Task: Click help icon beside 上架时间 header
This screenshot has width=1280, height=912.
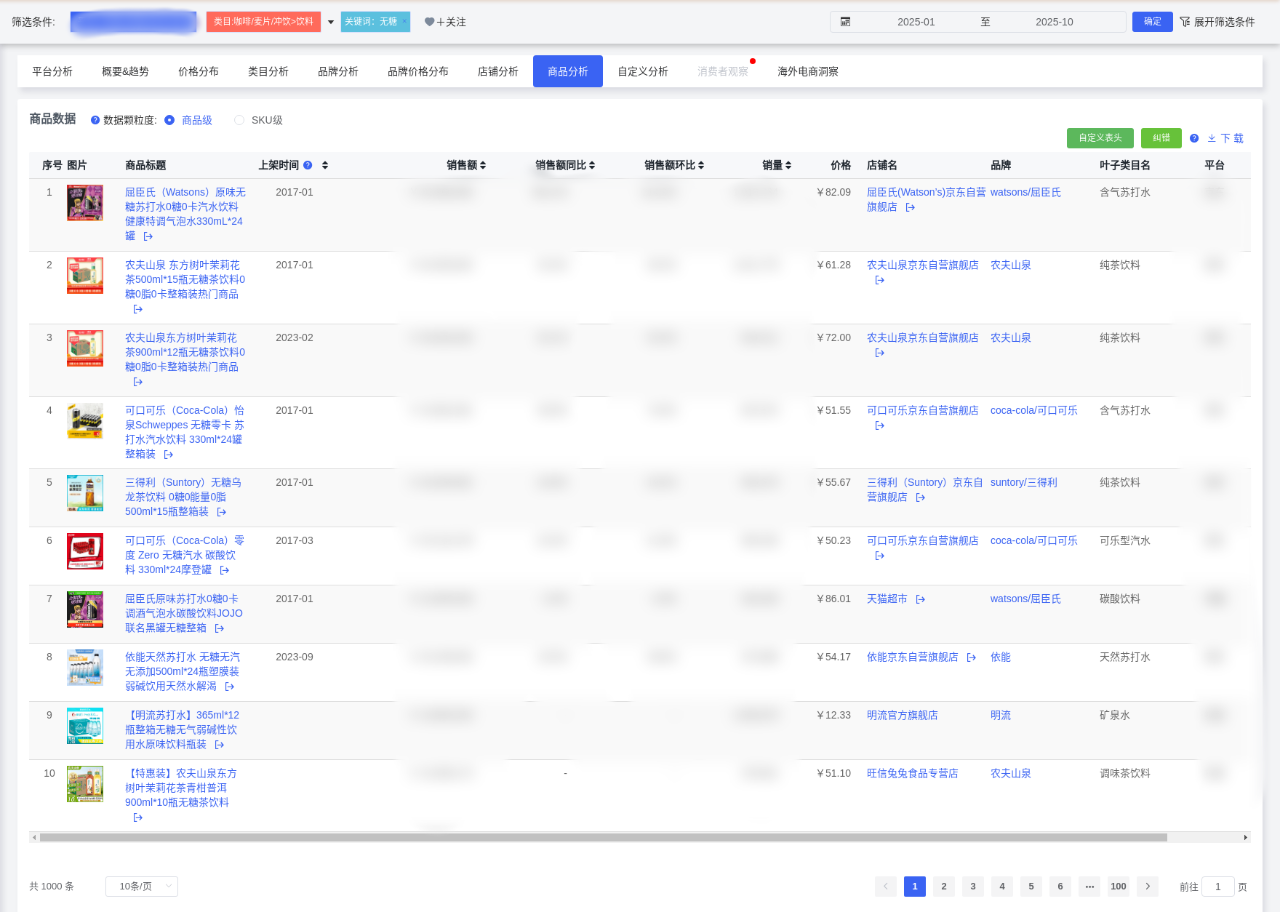Action: pyautogui.click(x=308, y=165)
